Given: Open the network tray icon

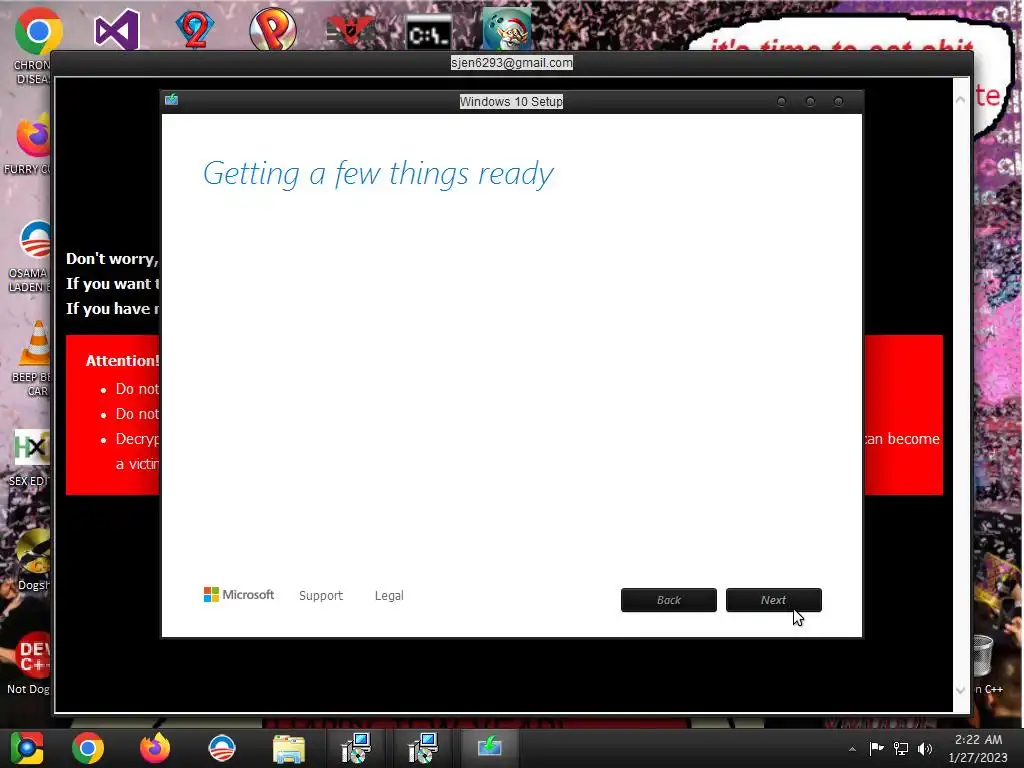Looking at the screenshot, I should (x=901, y=748).
